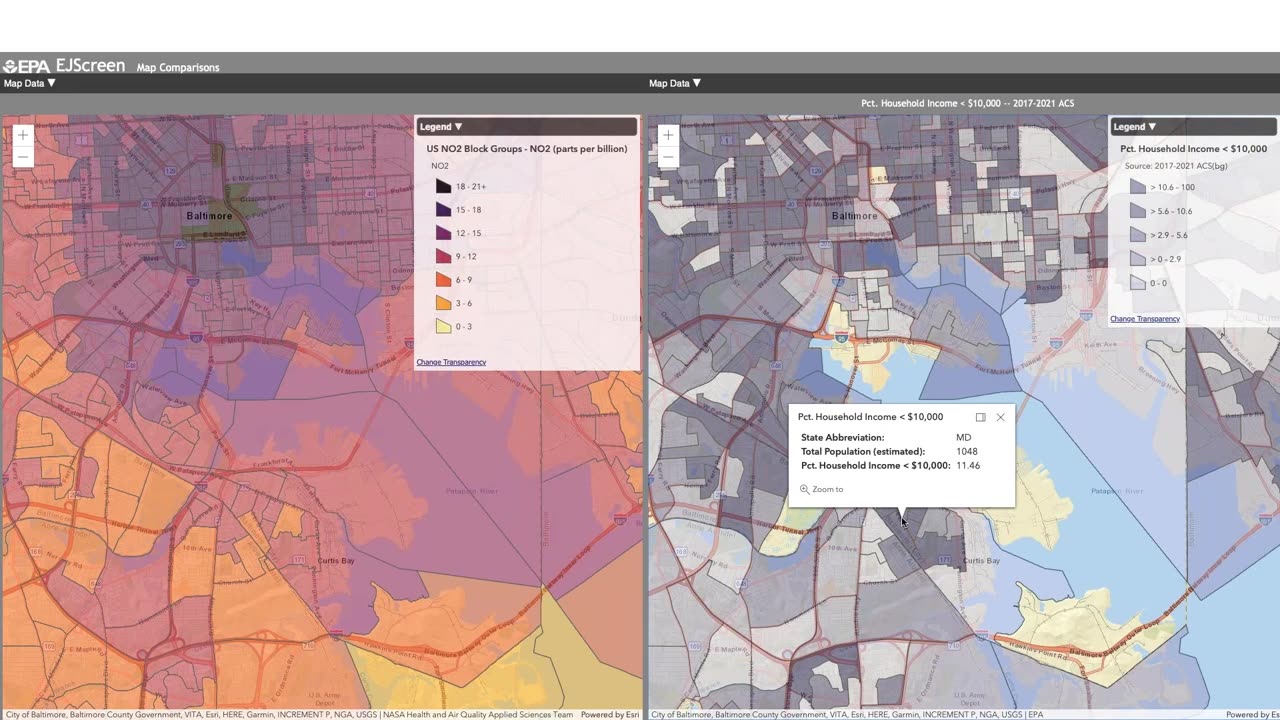Viewport: 1280px width, 720px height.
Task: Click popup title Pct. Household Income < $10,000
Action: pyautogui.click(x=870, y=417)
